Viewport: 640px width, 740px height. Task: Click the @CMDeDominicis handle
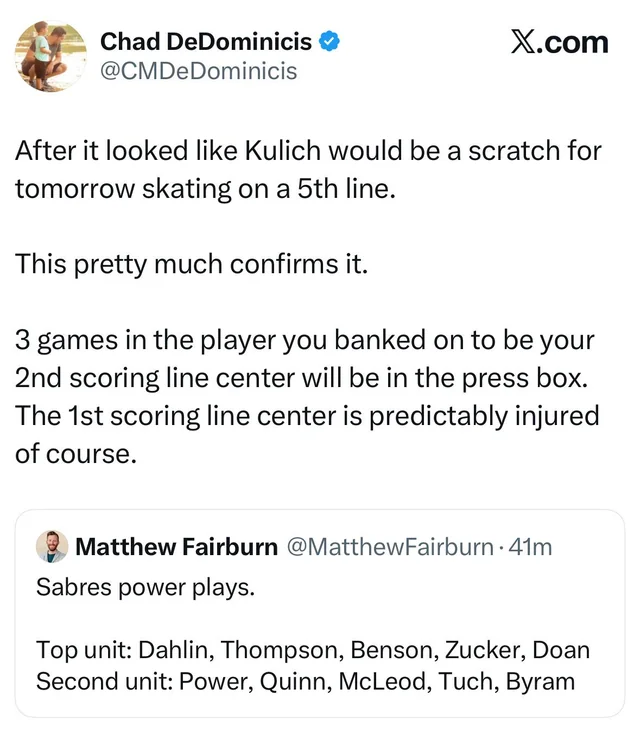198,71
